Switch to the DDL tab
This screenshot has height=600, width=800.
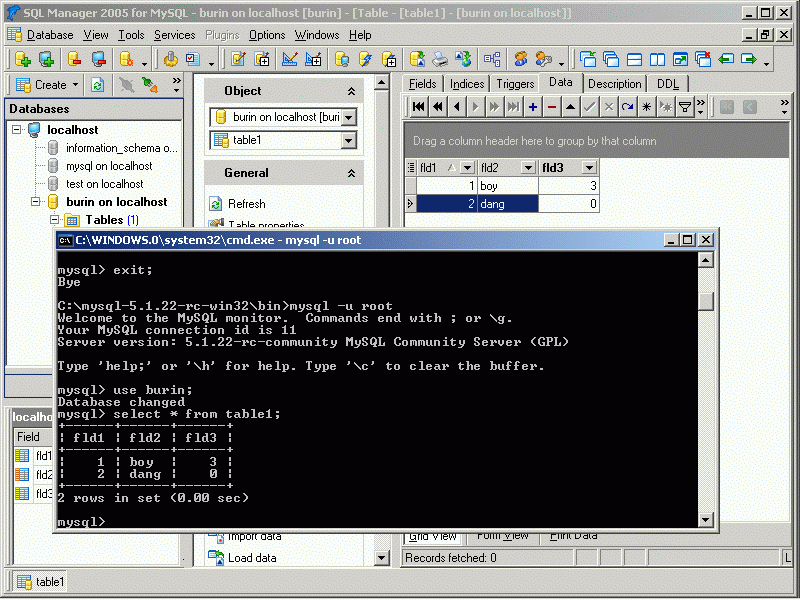(x=667, y=84)
